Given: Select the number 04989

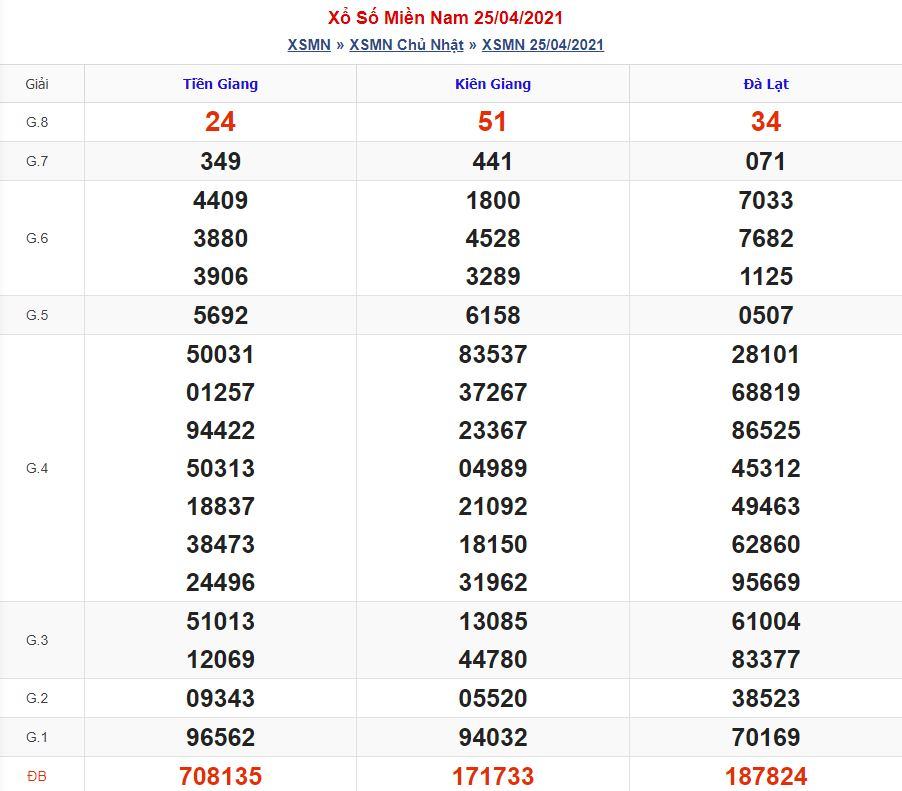Looking at the screenshot, I should (493, 468).
